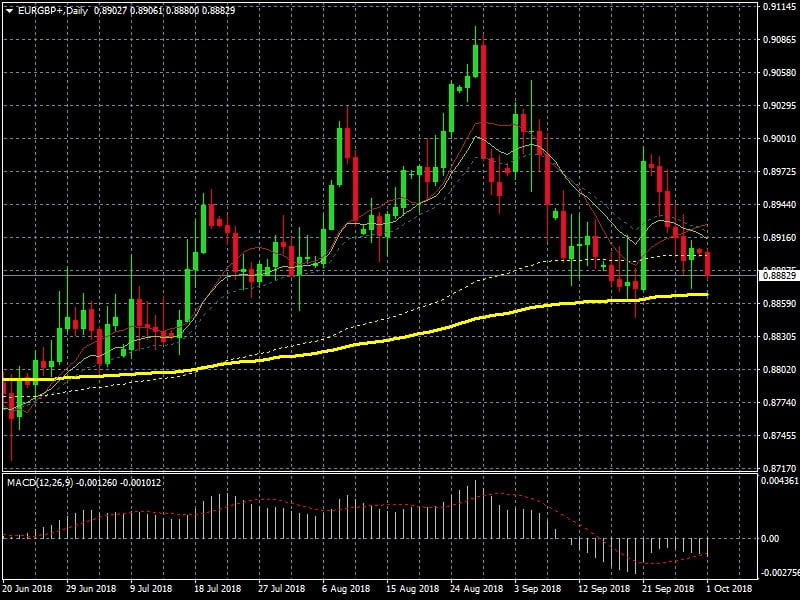Click the 0.88590 price scale label
Viewport: 800px width, 600px height.
click(778, 303)
